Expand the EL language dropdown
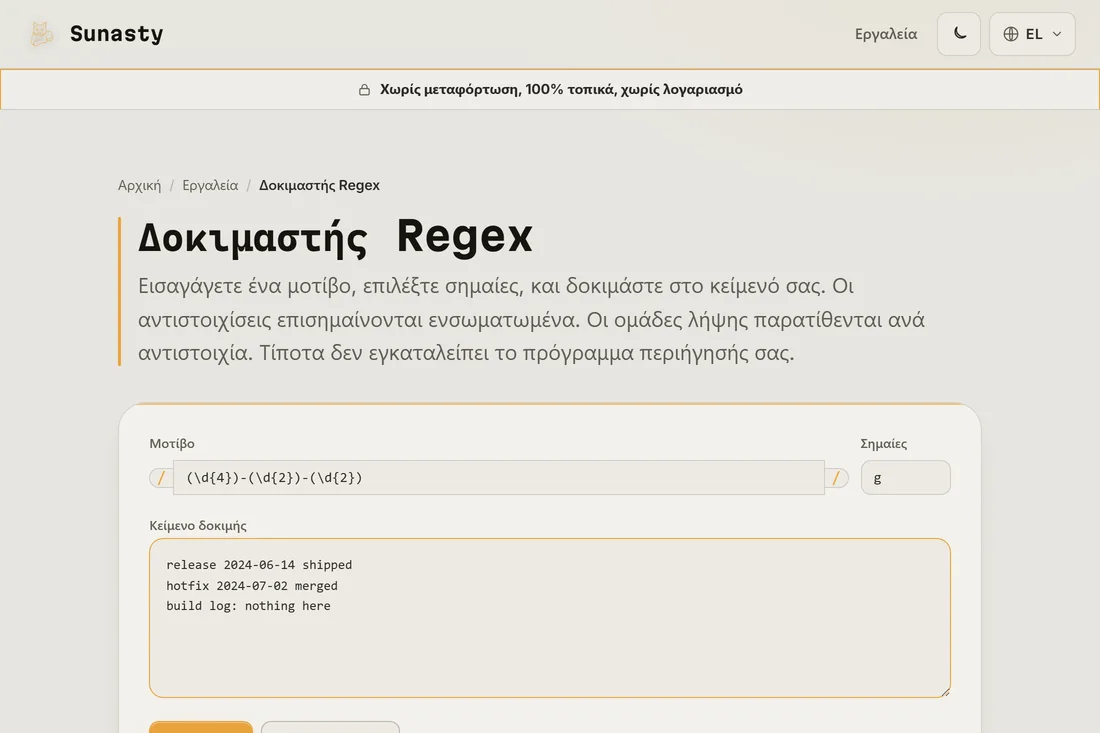This screenshot has height=733, width=1100. 1032,34
